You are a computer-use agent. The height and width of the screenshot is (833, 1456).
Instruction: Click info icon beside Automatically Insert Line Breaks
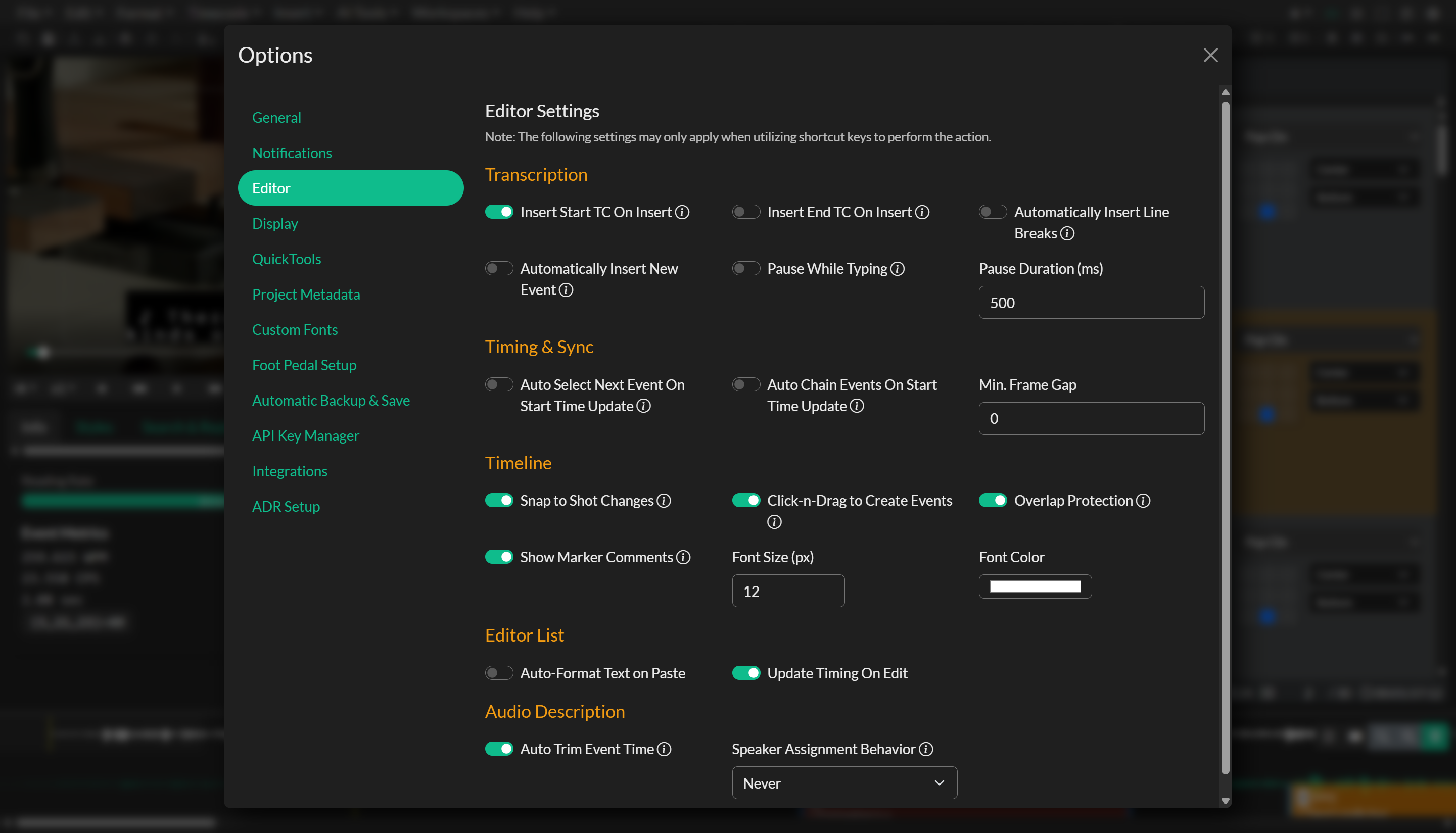pos(1067,233)
